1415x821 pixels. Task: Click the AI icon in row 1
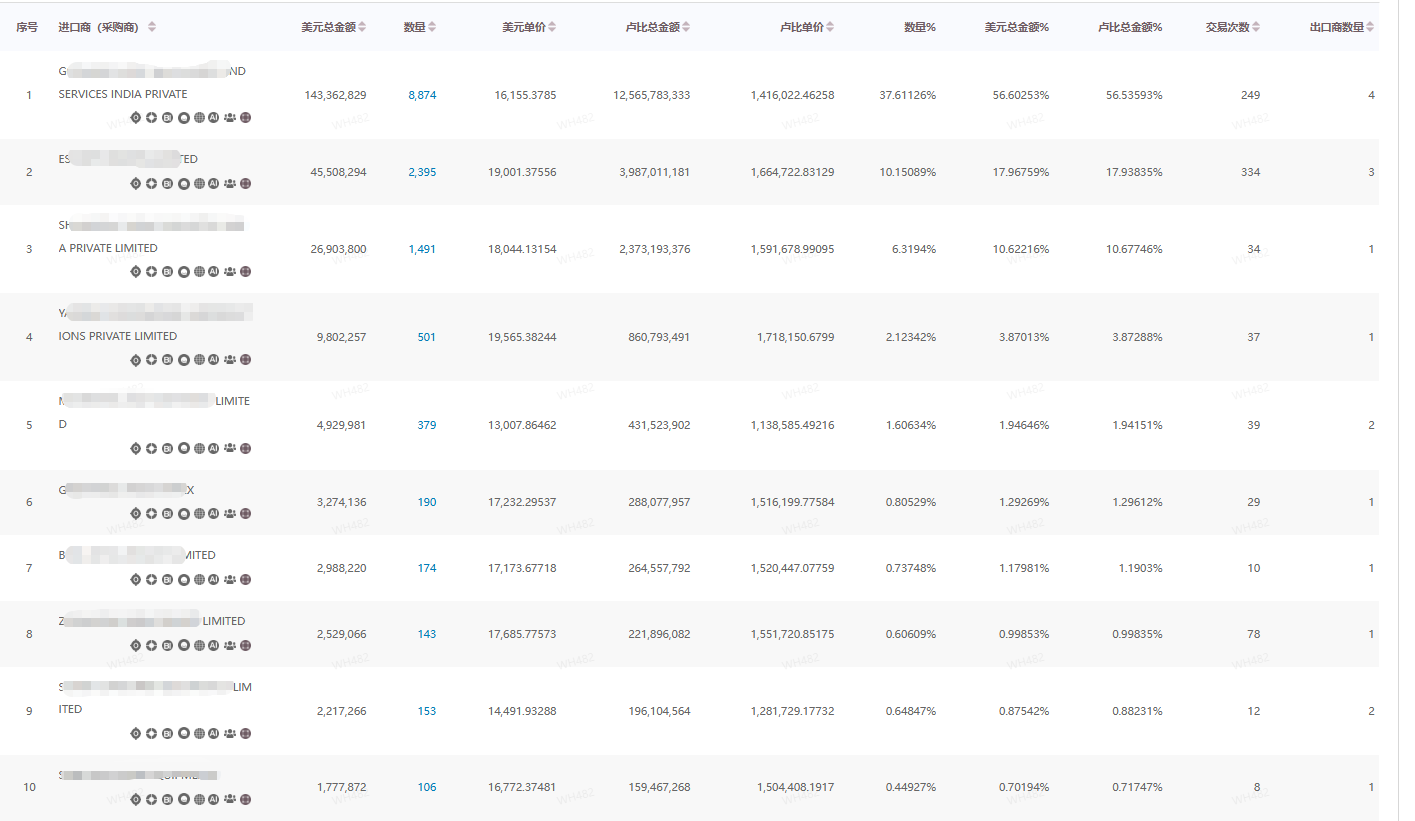point(214,118)
